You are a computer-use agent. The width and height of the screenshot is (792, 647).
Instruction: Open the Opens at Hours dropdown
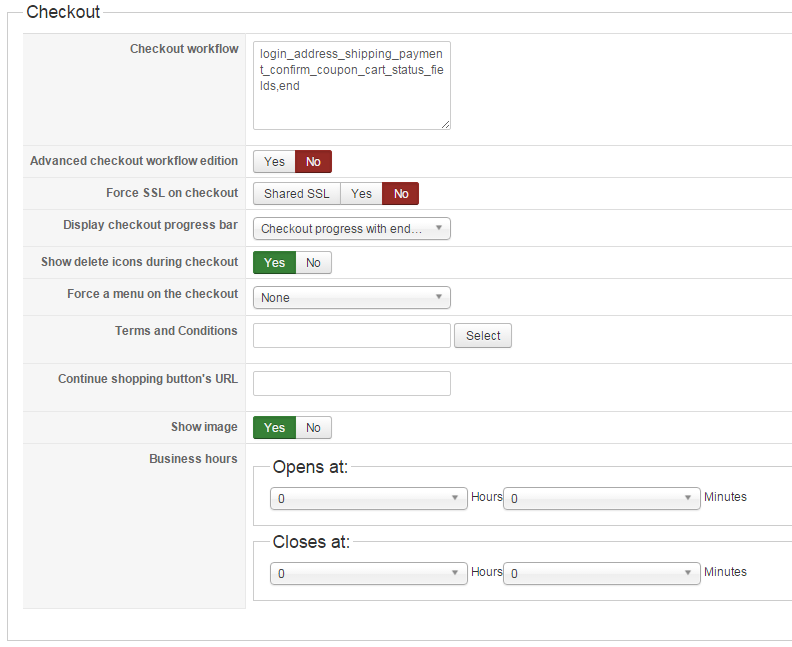[368, 498]
